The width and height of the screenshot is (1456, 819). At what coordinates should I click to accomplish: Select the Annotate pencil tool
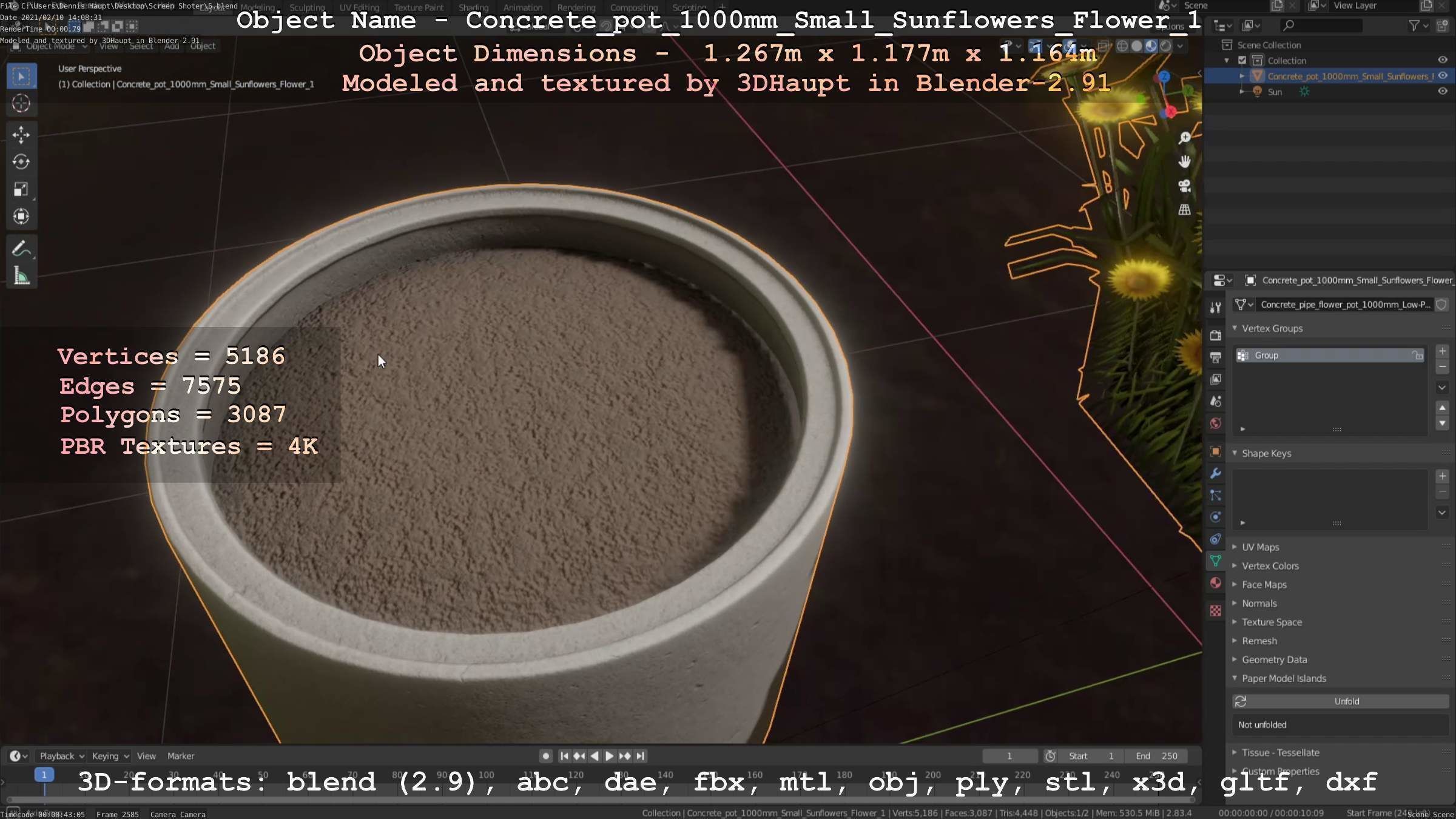coord(21,249)
